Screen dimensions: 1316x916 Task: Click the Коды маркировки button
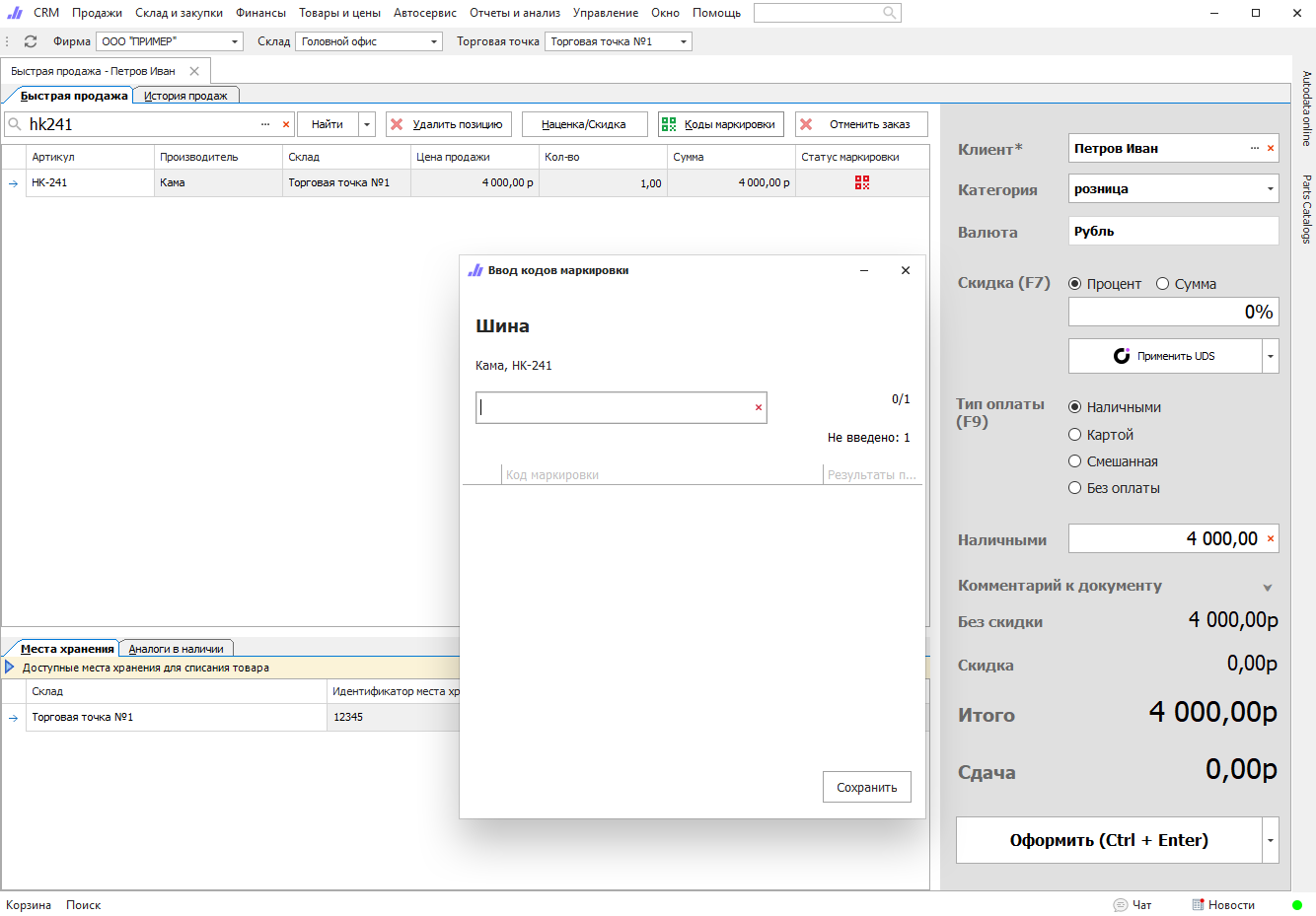(x=720, y=124)
